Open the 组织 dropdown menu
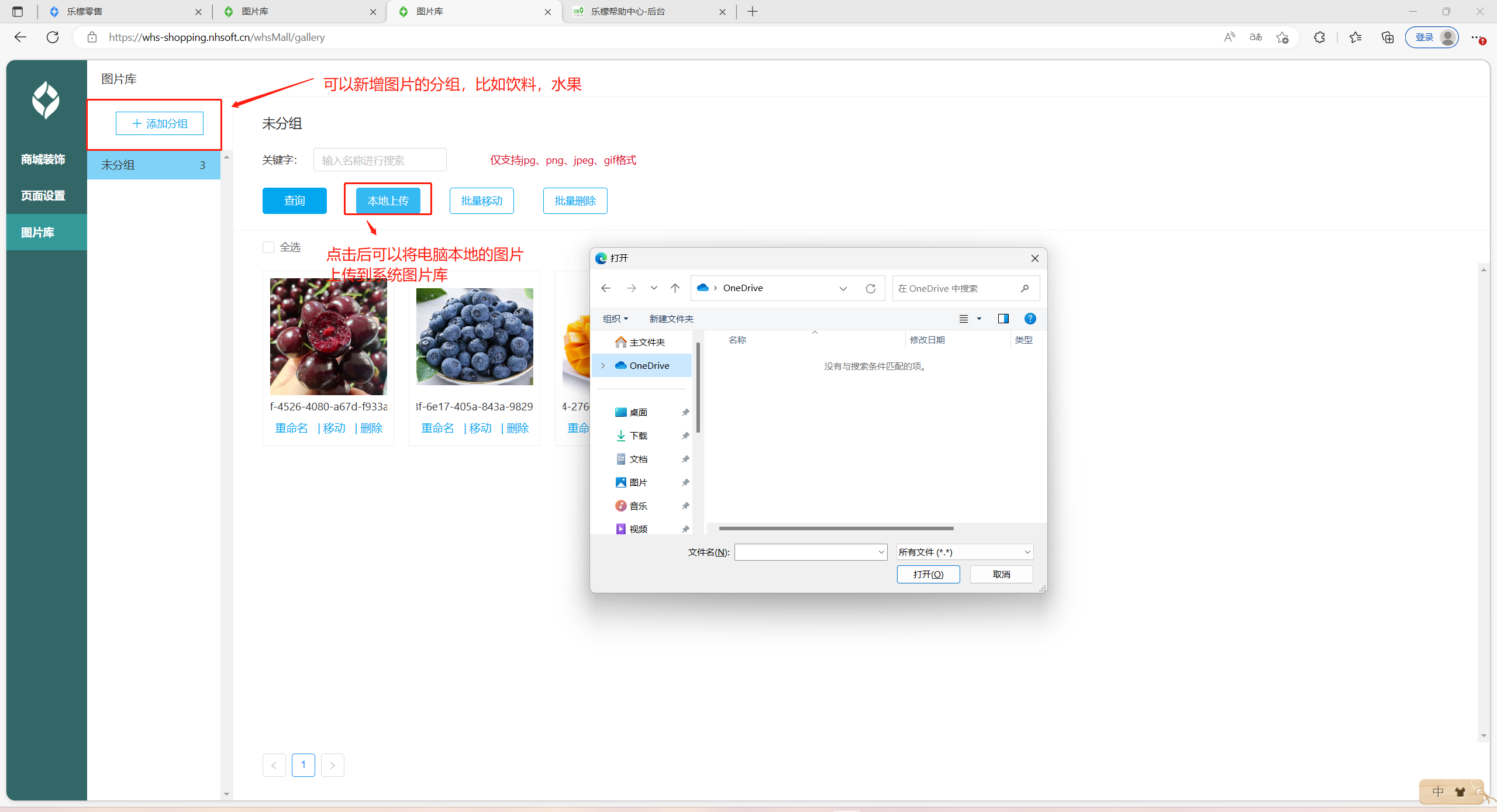The width and height of the screenshot is (1497, 812). tap(615, 319)
